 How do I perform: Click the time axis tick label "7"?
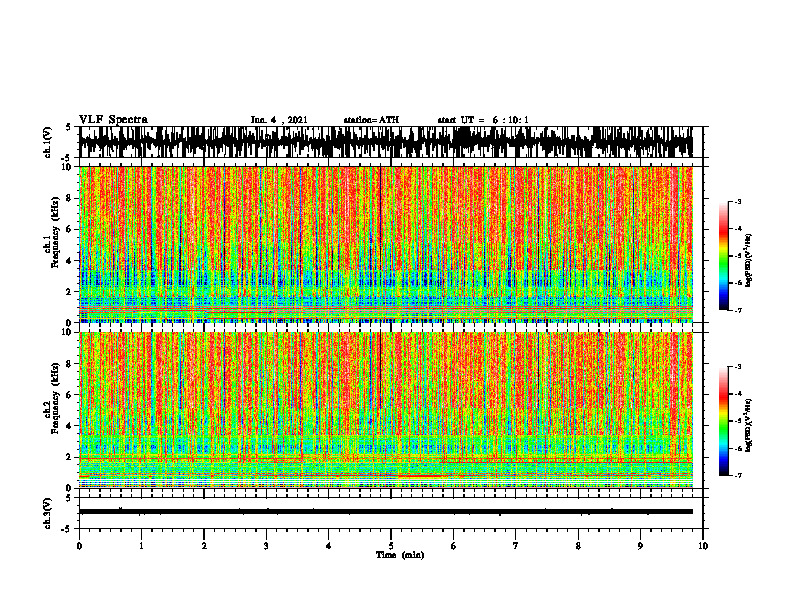point(516,546)
